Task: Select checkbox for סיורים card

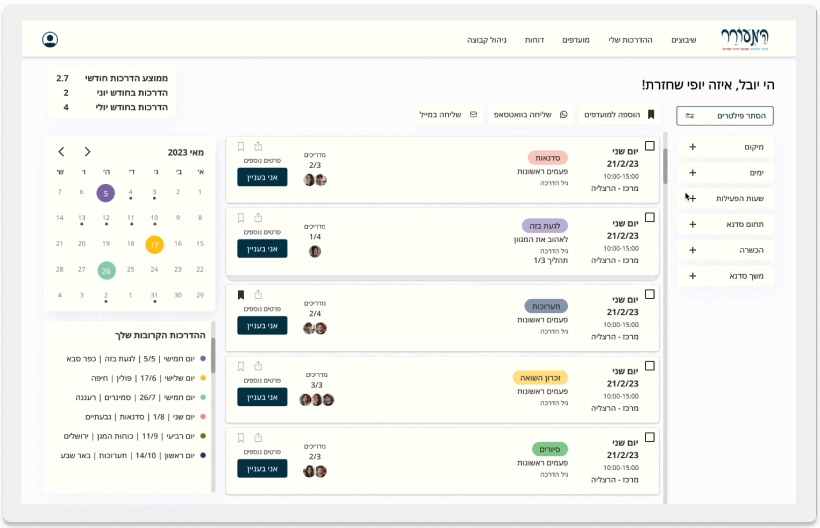Action: (650, 437)
